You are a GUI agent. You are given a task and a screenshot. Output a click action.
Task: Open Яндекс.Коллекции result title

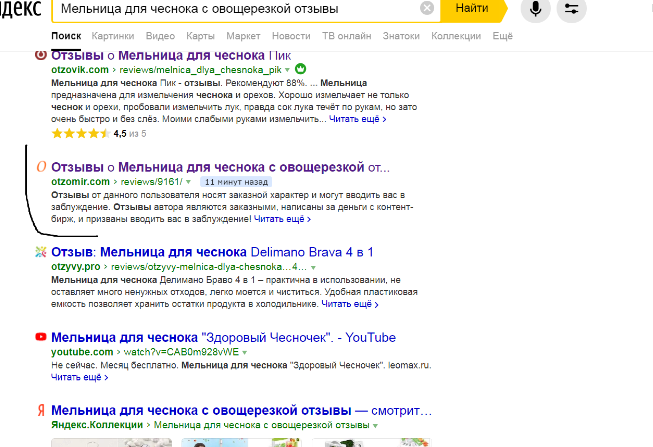(x=242, y=410)
